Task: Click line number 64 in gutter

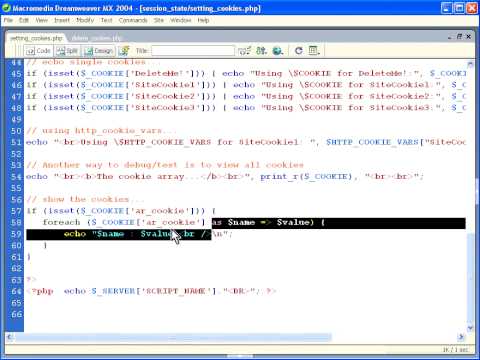Action: click(16, 291)
